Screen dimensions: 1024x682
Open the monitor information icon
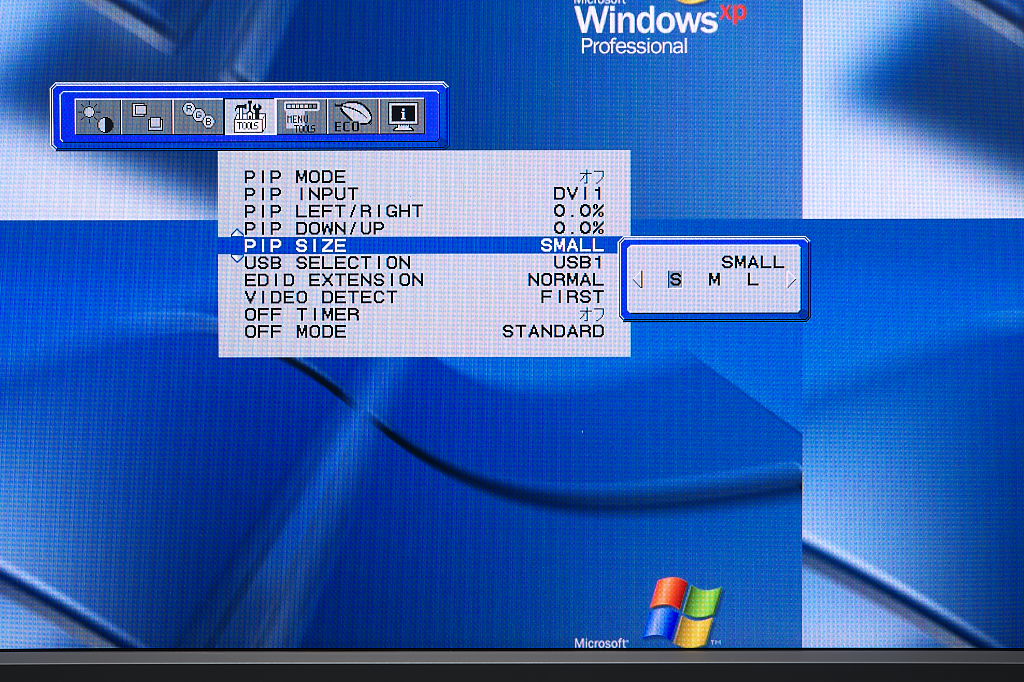[x=404, y=117]
